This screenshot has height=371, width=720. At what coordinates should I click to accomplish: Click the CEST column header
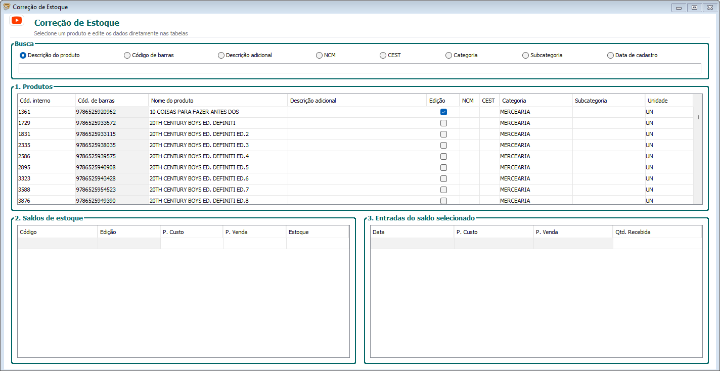(x=489, y=101)
